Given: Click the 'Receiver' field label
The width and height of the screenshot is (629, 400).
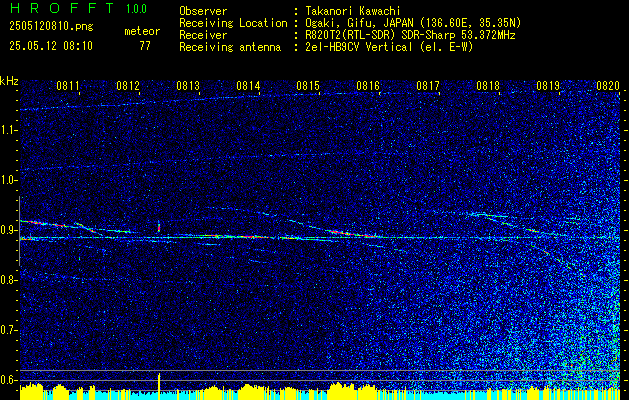Looking at the screenshot, I should [x=203, y=35].
